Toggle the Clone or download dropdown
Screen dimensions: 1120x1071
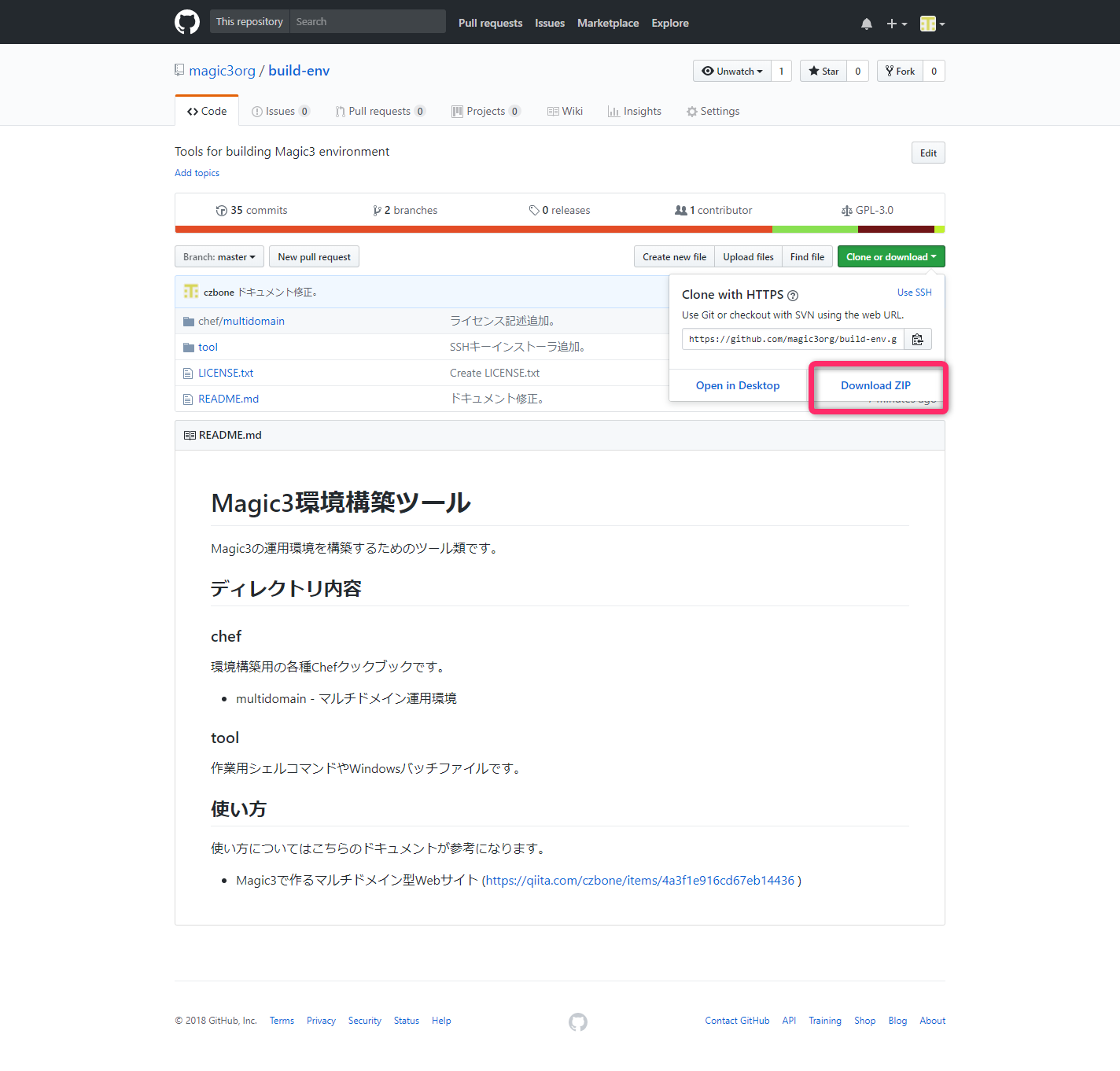point(891,256)
